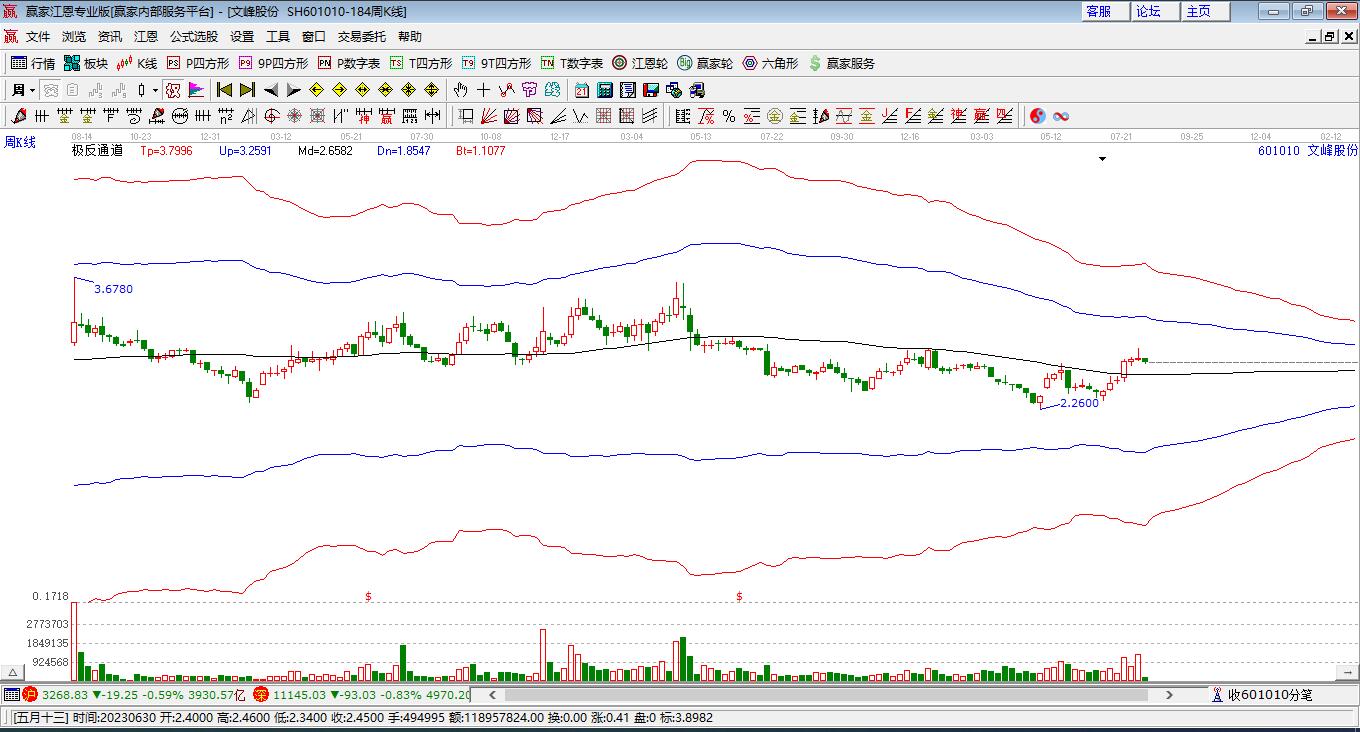
Task: Click the 论坛 forum button
Action: pyautogui.click(x=1148, y=11)
